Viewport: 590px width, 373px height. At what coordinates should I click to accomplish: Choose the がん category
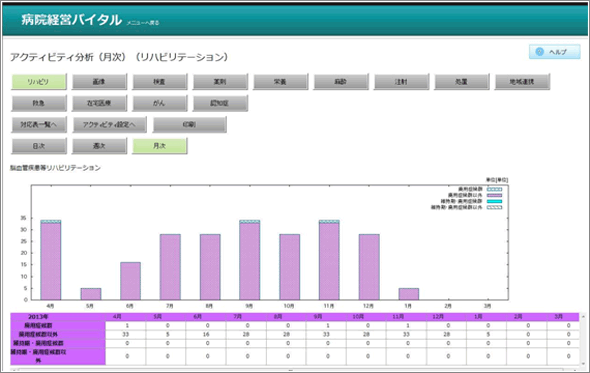click(x=160, y=103)
